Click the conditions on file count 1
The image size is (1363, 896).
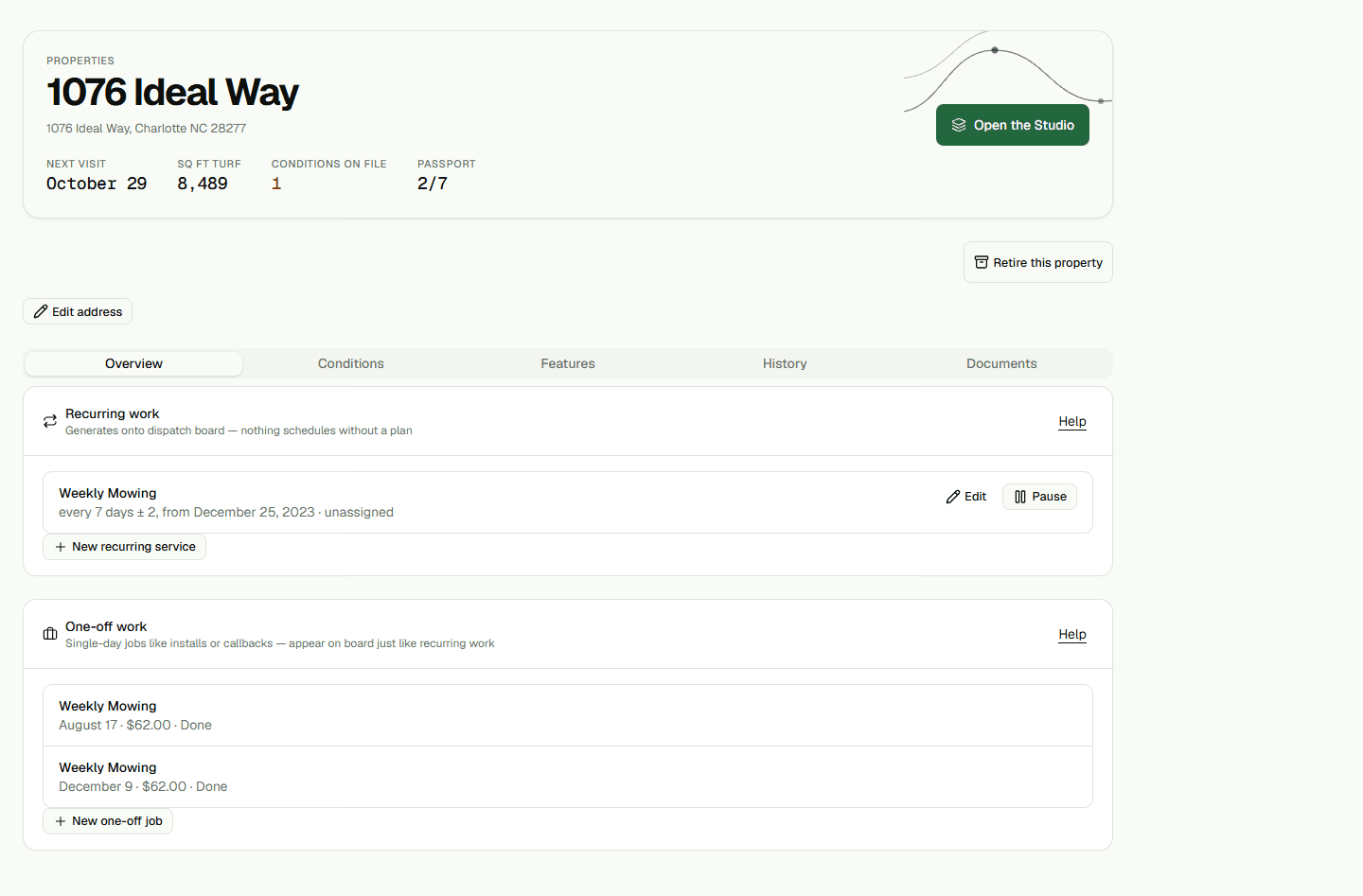(276, 184)
